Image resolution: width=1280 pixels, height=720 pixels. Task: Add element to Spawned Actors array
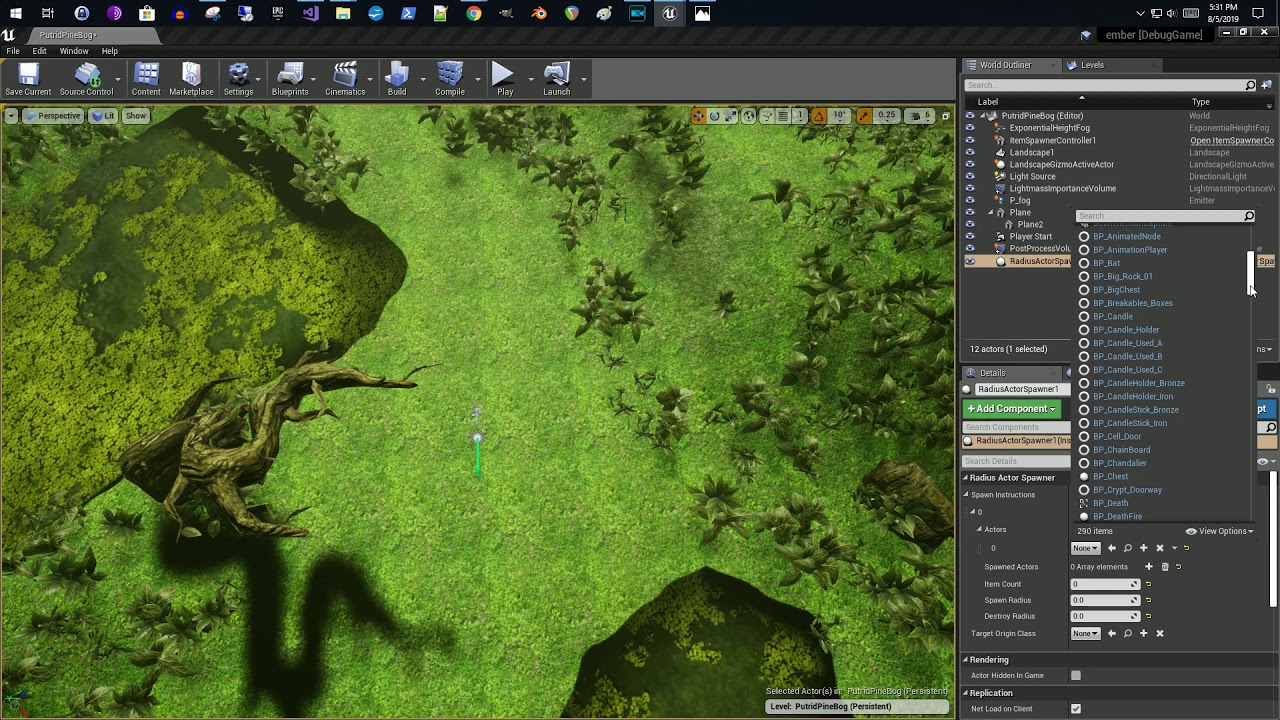1148,567
